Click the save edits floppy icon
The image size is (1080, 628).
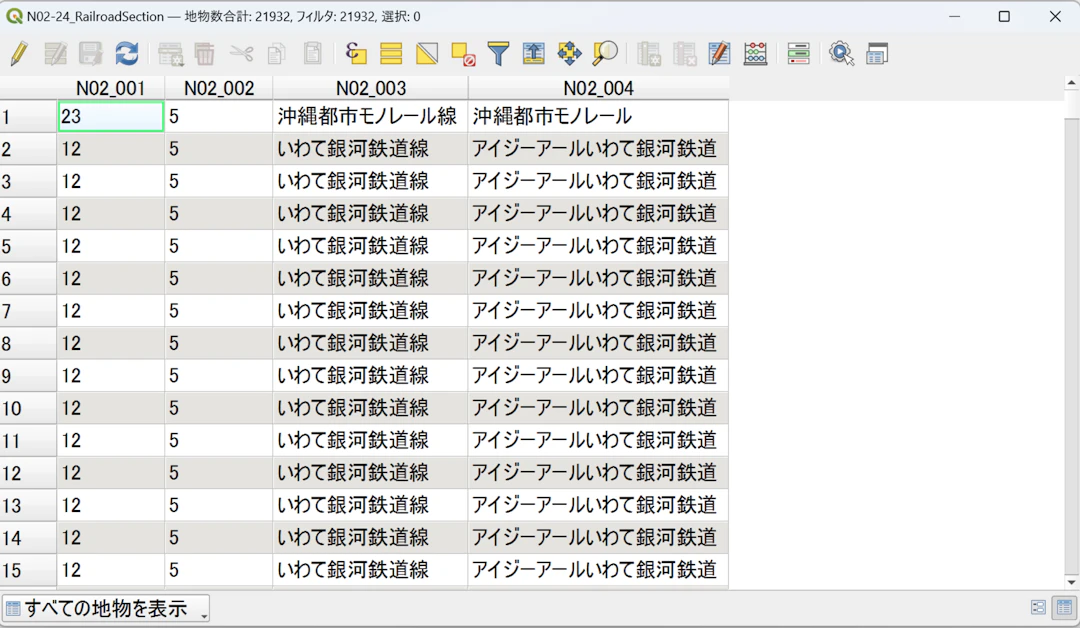point(90,53)
